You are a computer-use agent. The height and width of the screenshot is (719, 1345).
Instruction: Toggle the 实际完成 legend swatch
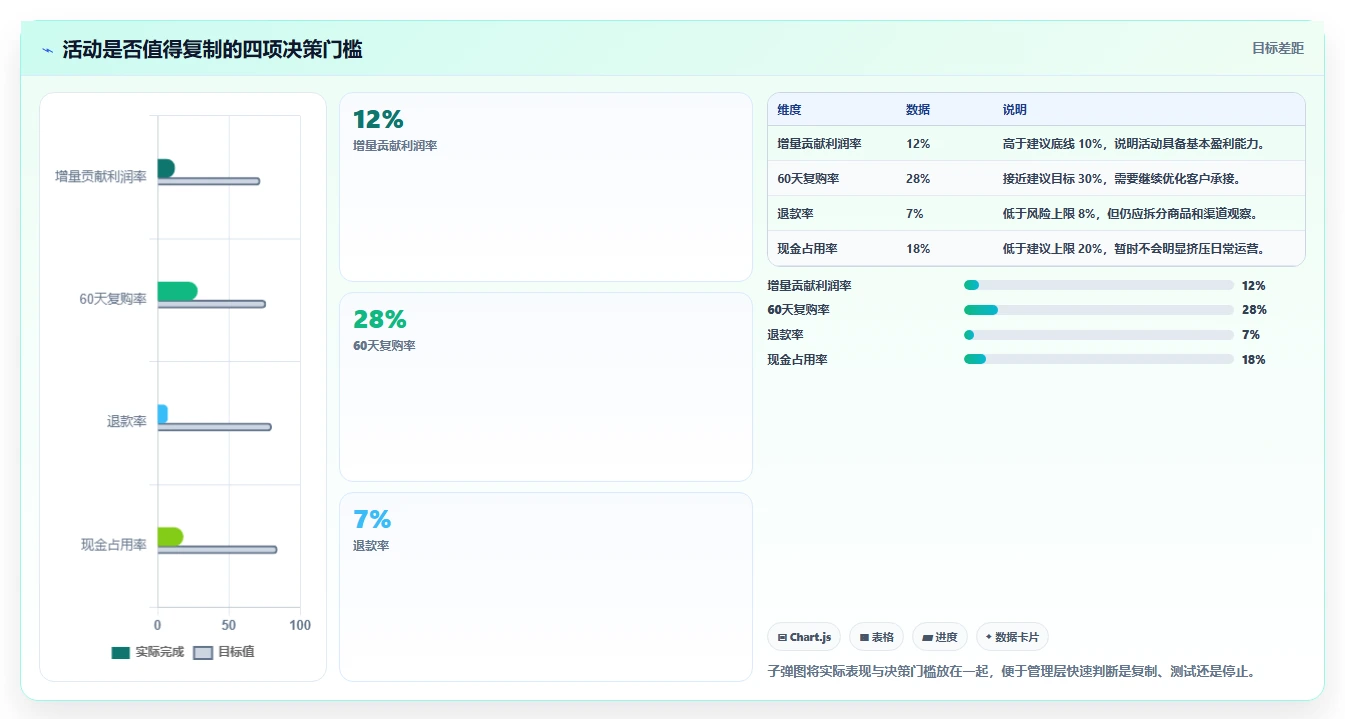[121, 653]
